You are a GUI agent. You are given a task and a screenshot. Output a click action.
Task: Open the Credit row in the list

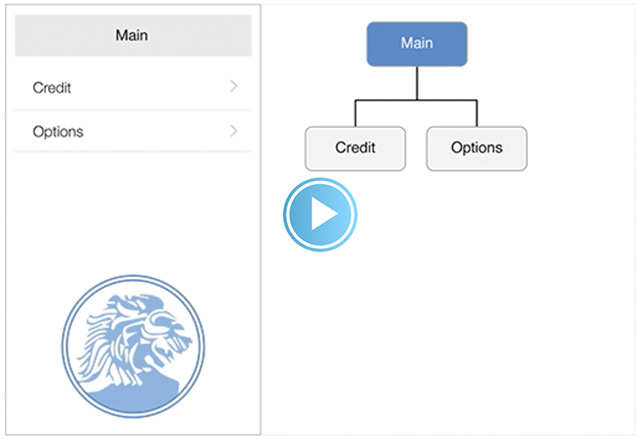(x=133, y=87)
